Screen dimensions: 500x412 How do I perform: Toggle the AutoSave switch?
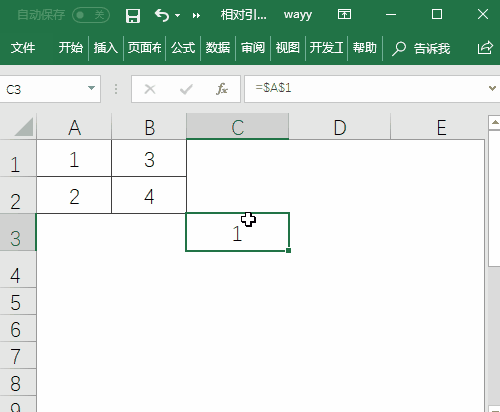(91, 15)
